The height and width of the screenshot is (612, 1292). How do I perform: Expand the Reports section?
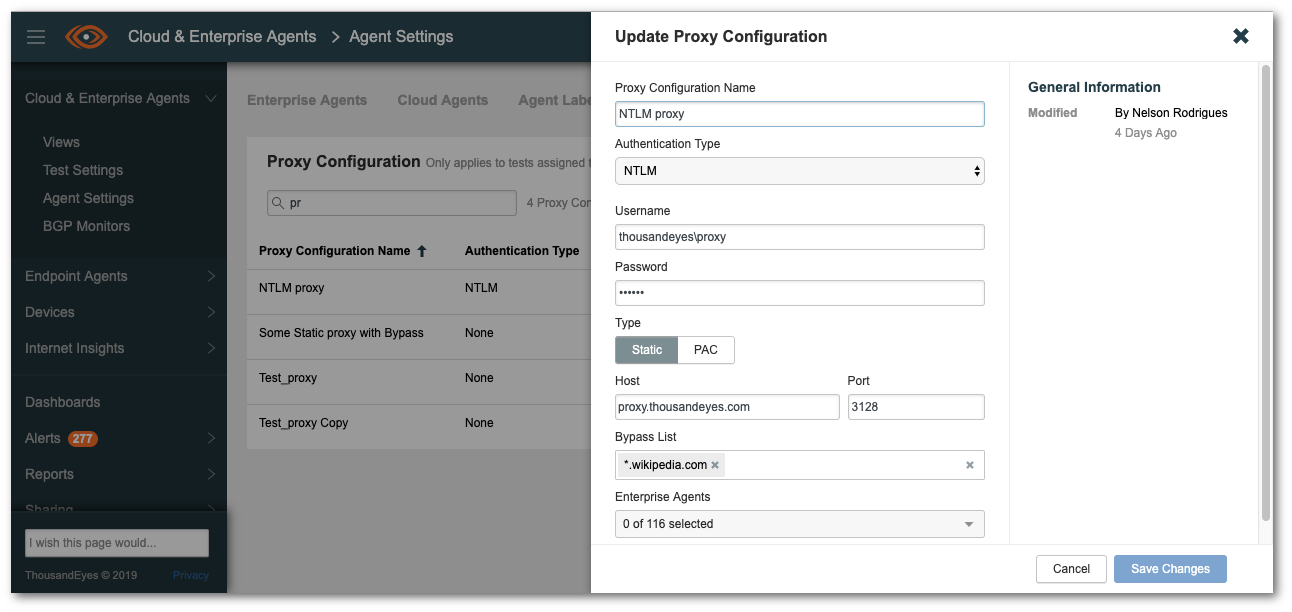211,474
